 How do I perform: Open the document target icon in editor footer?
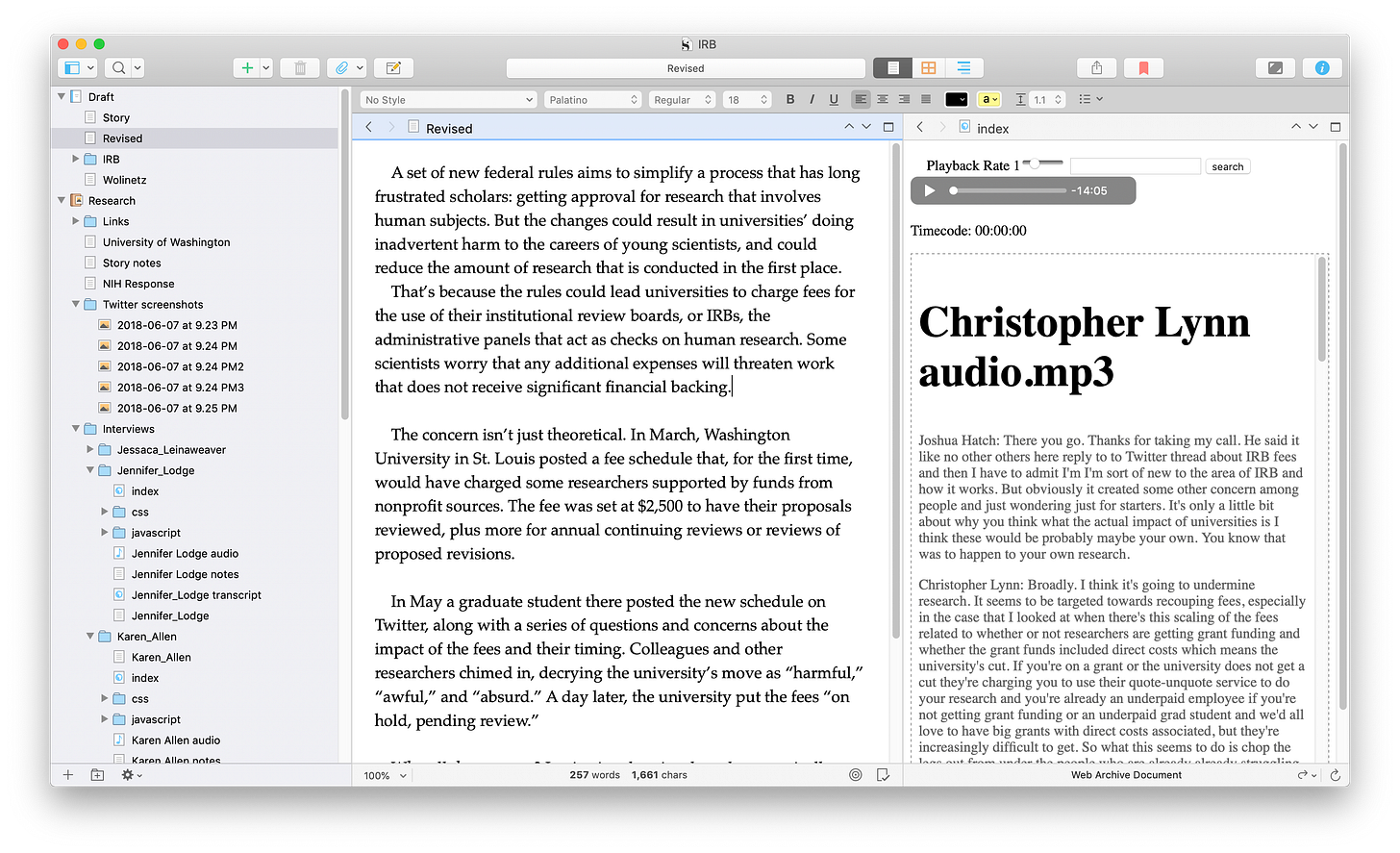coord(856,775)
